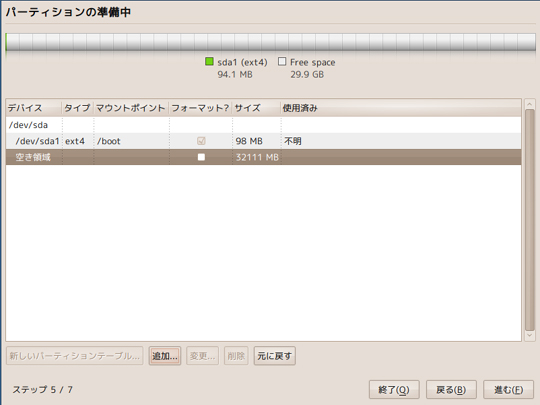Sort by the マウントポイント column header
540x405 pixels.
[131, 108]
